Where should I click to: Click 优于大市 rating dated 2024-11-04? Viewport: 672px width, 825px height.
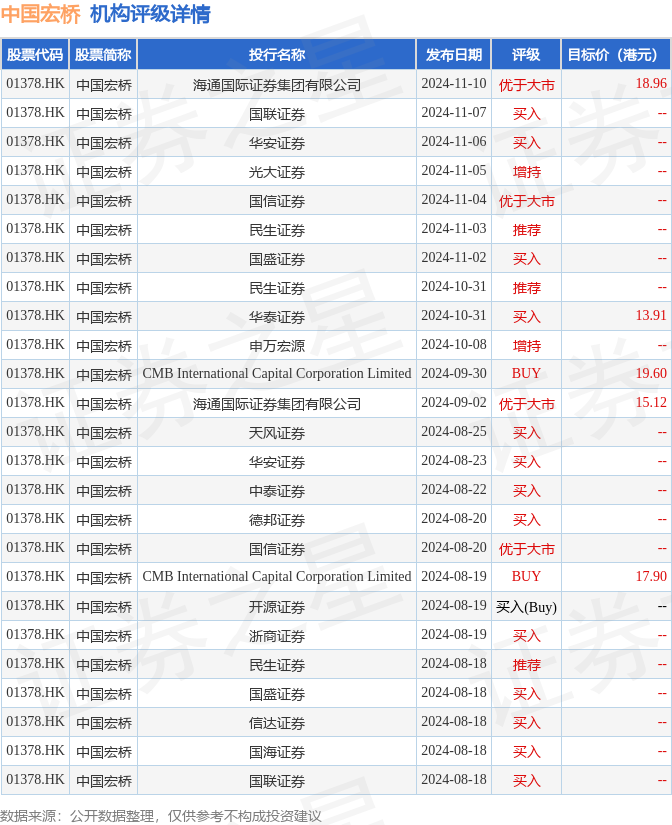526,201
